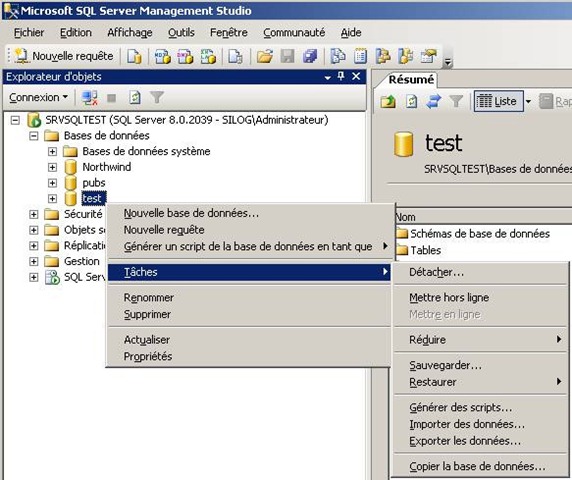Screen dimensions: 572x480
Task: Click the refresh icon in Résumé toolbar
Action: coord(411,101)
